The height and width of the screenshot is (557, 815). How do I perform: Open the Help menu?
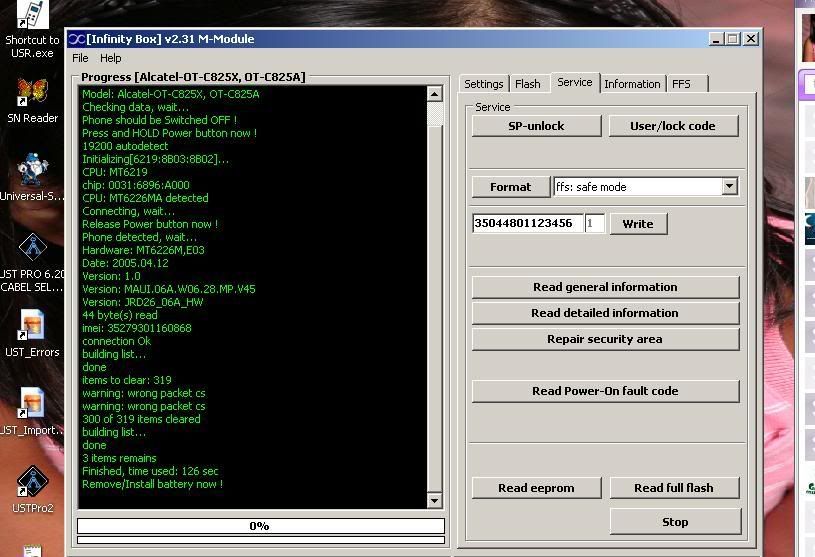110,59
